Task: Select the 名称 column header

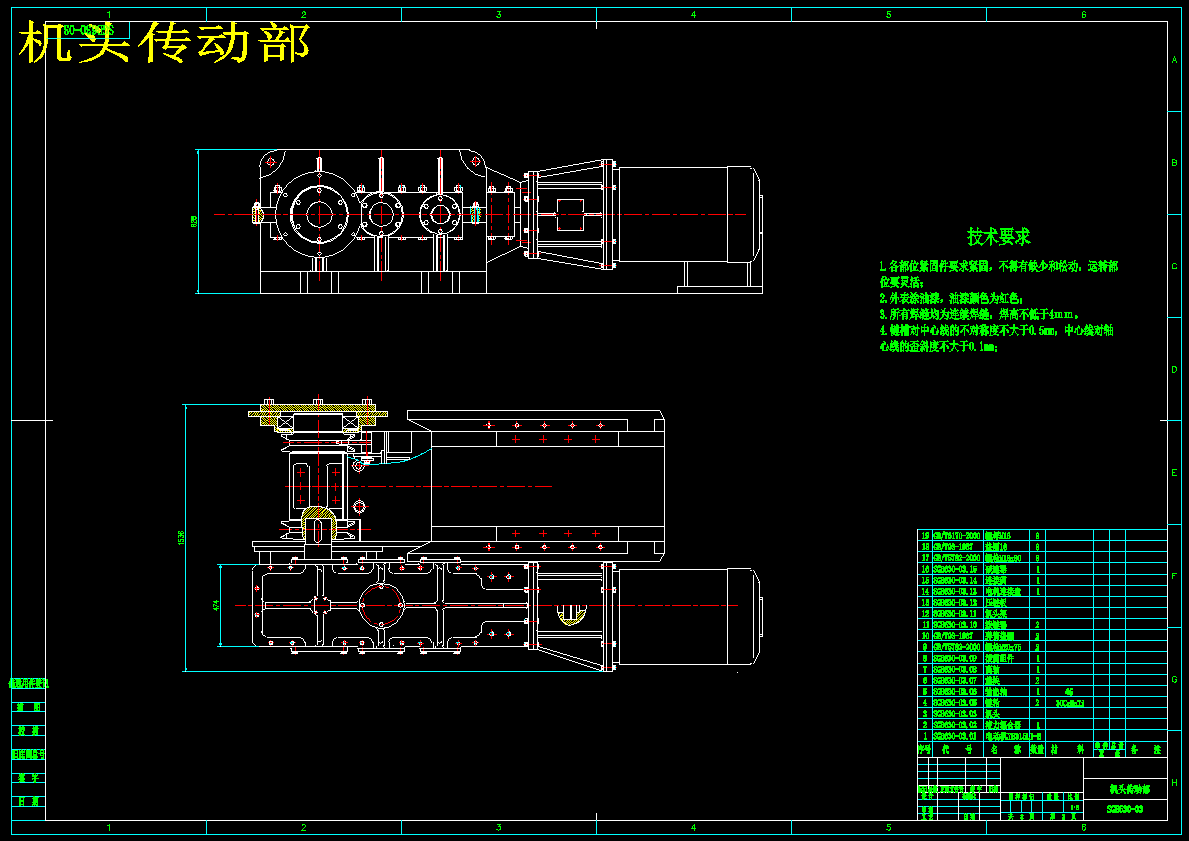Action: click(x=1005, y=749)
